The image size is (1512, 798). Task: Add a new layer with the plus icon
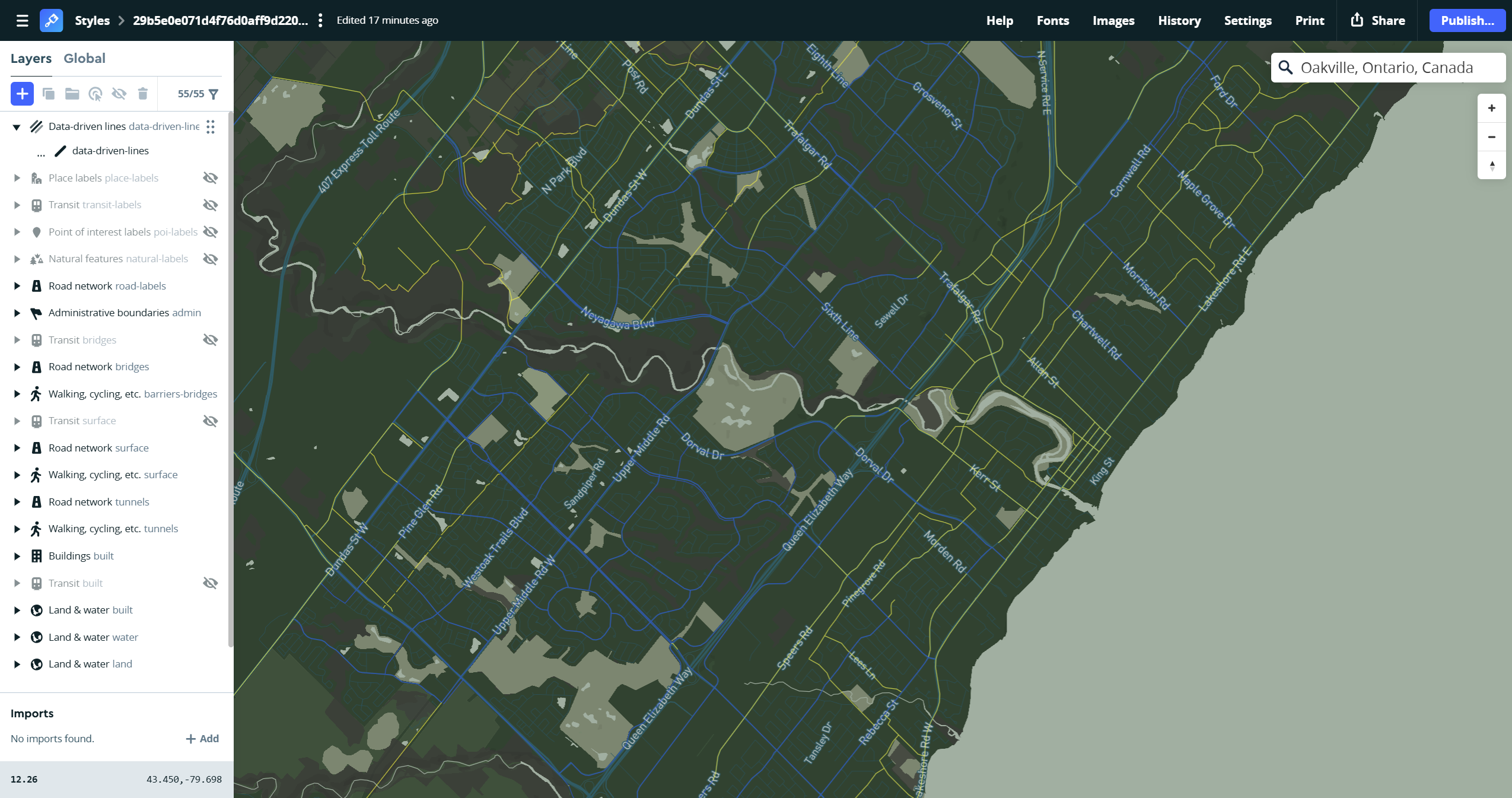22,94
